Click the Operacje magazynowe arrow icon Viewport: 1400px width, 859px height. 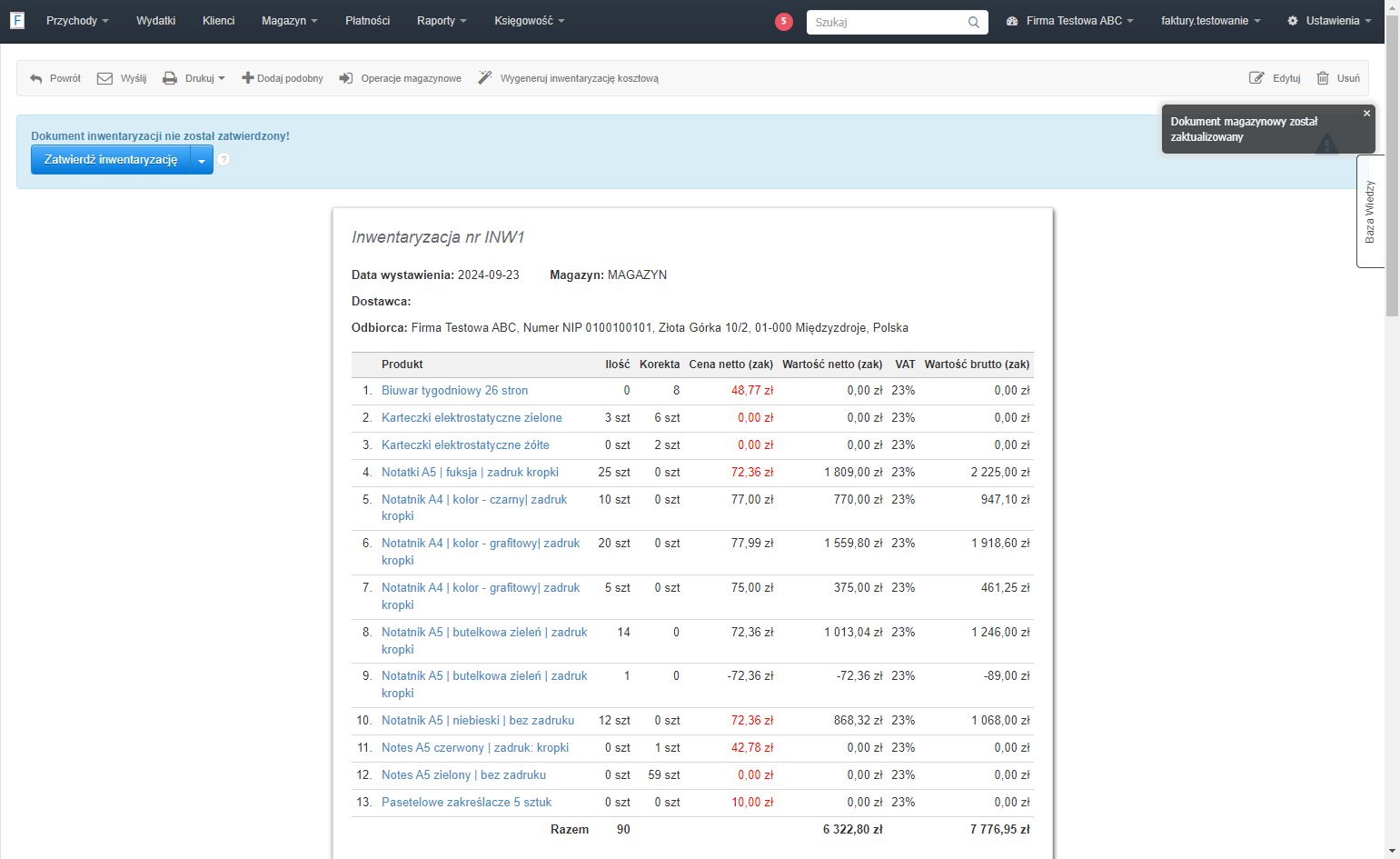coord(346,78)
